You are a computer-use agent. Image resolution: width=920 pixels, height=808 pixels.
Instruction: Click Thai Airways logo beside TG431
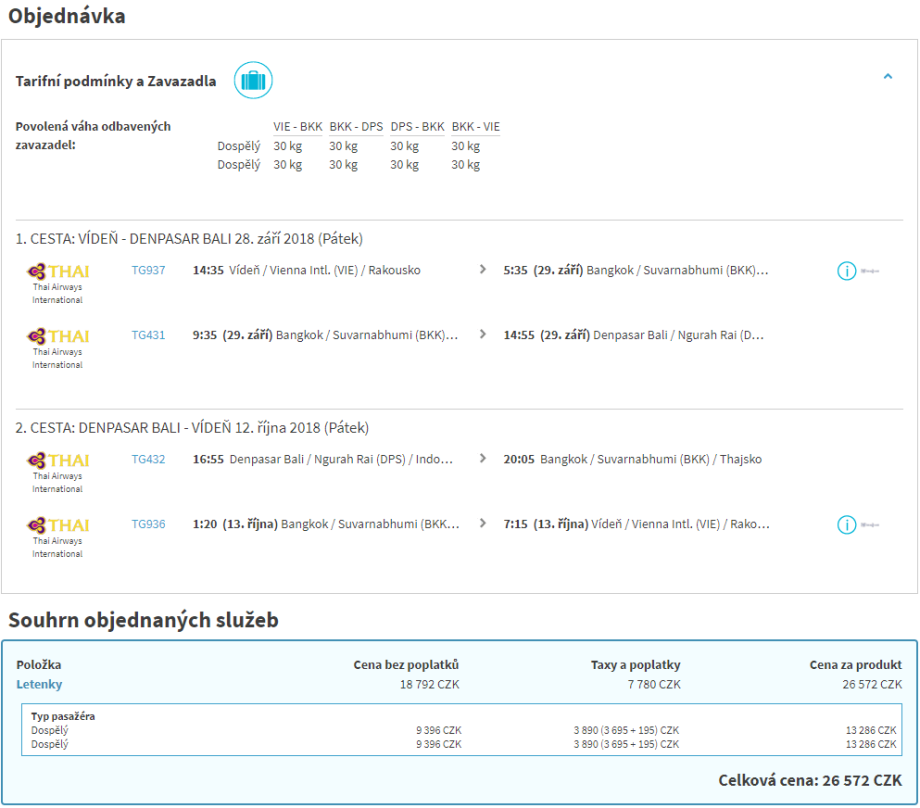[57, 336]
